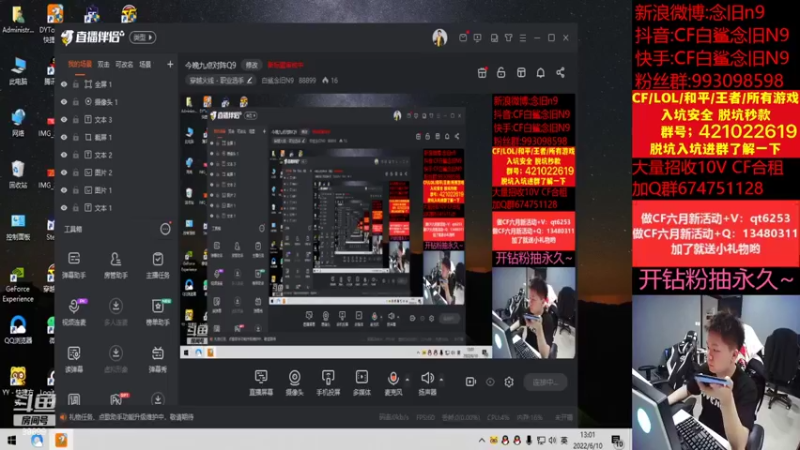Click the record icon in bottom bar

pyautogui.click(x=470, y=382)
